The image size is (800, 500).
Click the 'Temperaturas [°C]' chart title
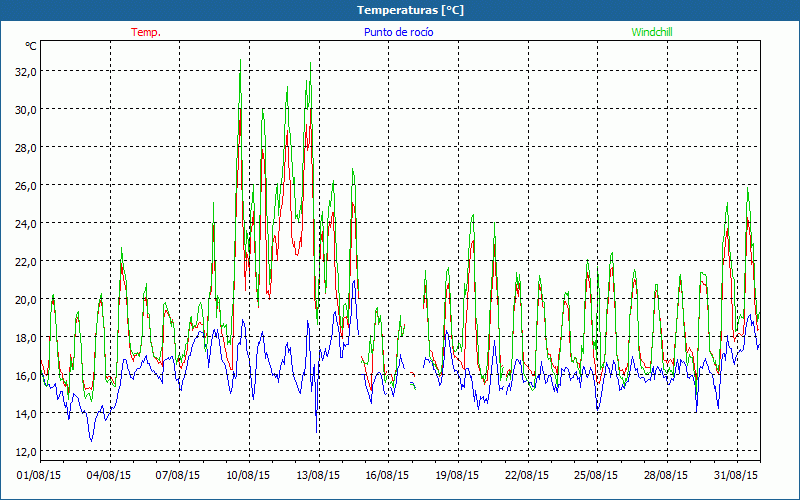(410, 10)
